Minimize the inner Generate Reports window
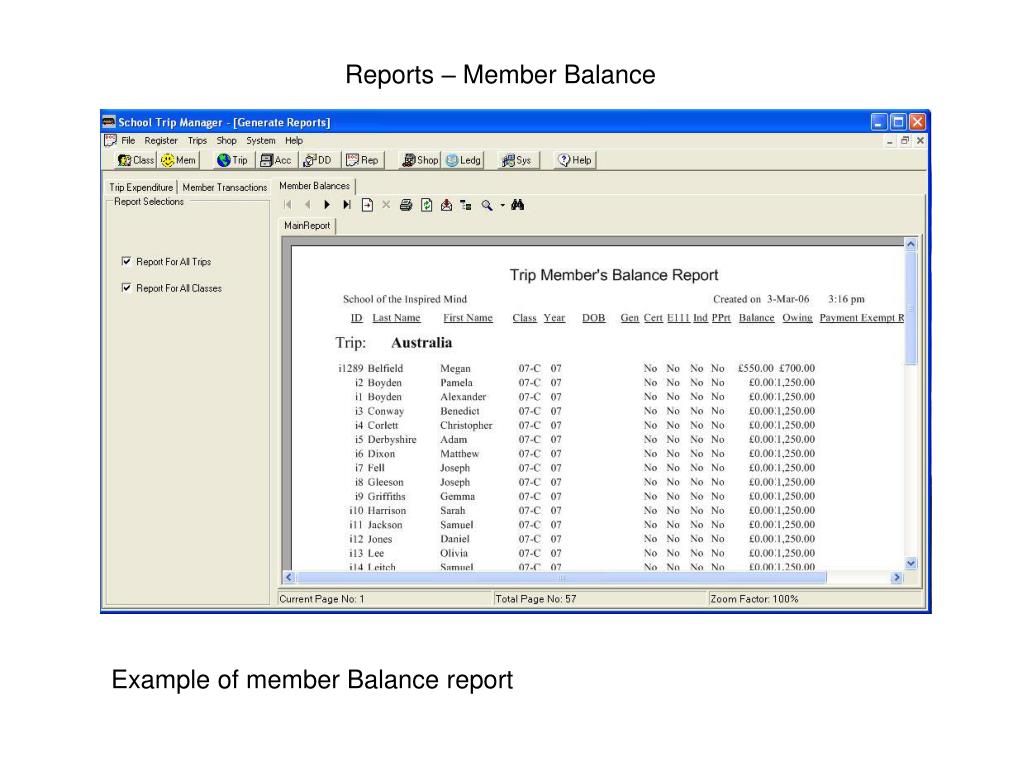1024x768 pixels. point(889,140)
